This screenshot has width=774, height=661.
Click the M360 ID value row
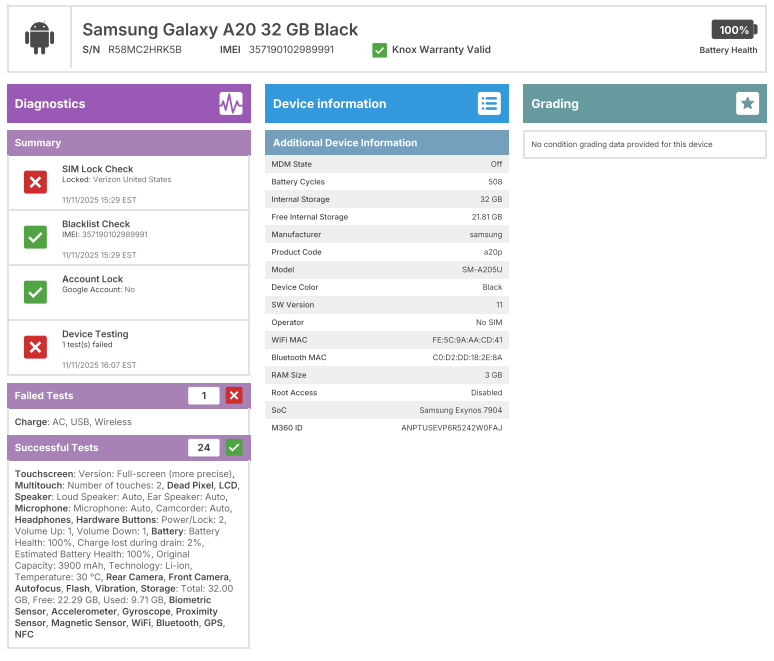(451, 428)
